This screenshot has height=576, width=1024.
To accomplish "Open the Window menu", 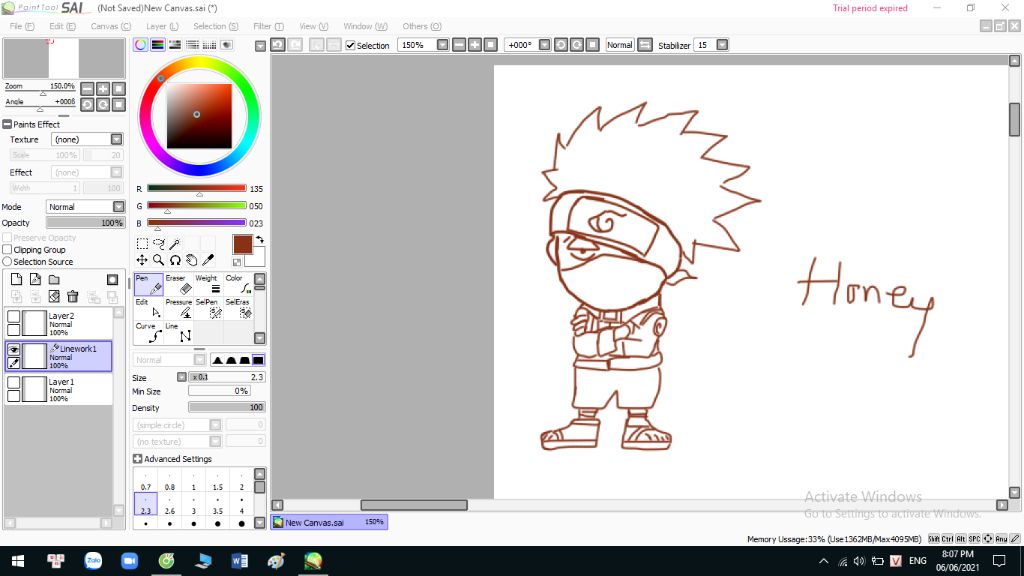I will tap(365, 26).
